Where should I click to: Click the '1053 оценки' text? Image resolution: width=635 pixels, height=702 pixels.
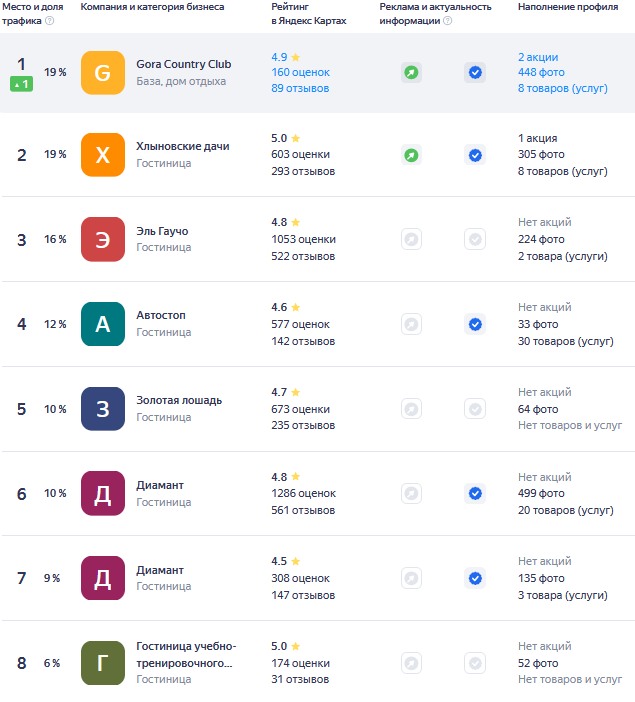coord(304,239)
